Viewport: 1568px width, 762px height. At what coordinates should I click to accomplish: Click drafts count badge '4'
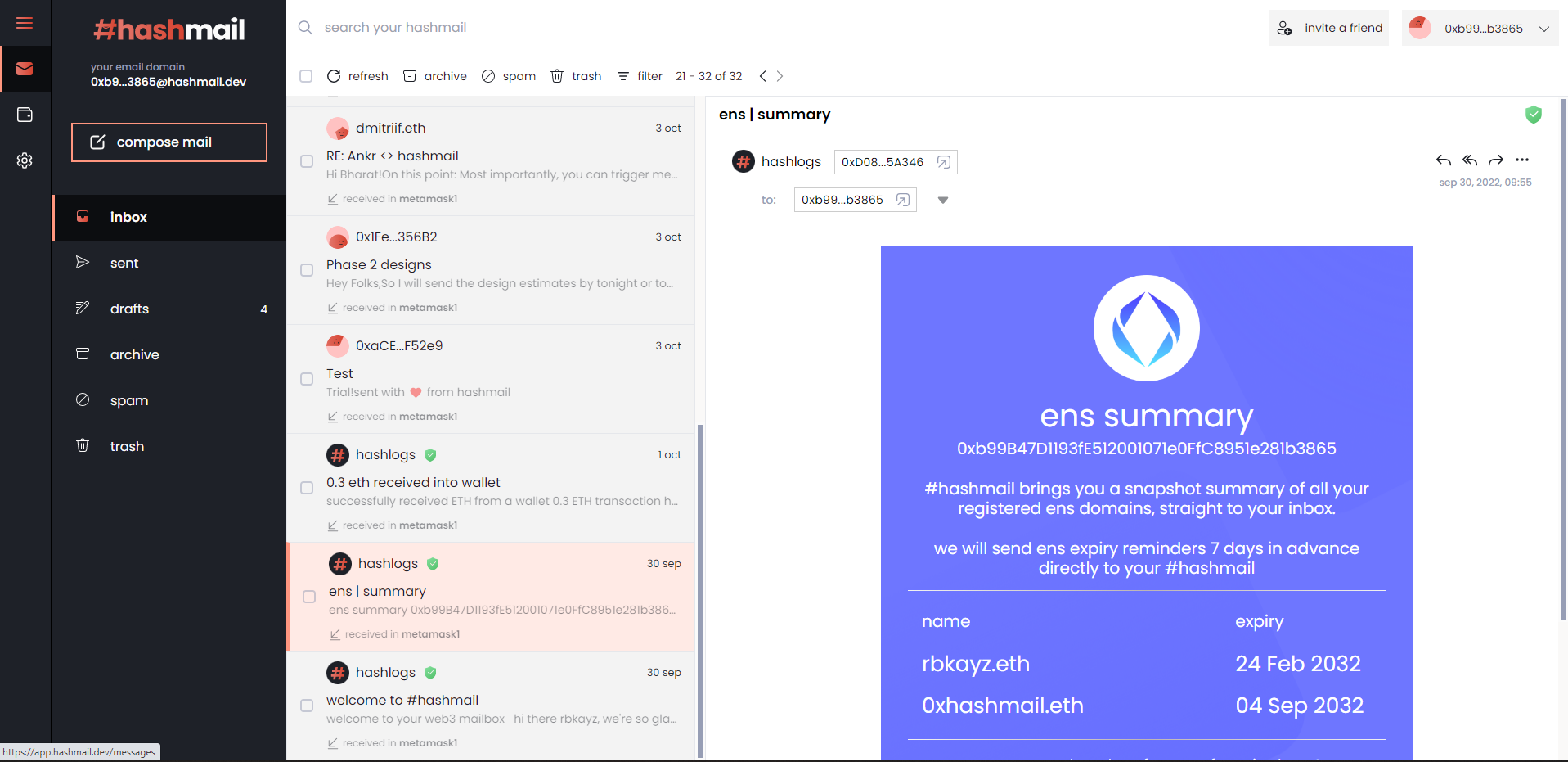pos(263,309)
